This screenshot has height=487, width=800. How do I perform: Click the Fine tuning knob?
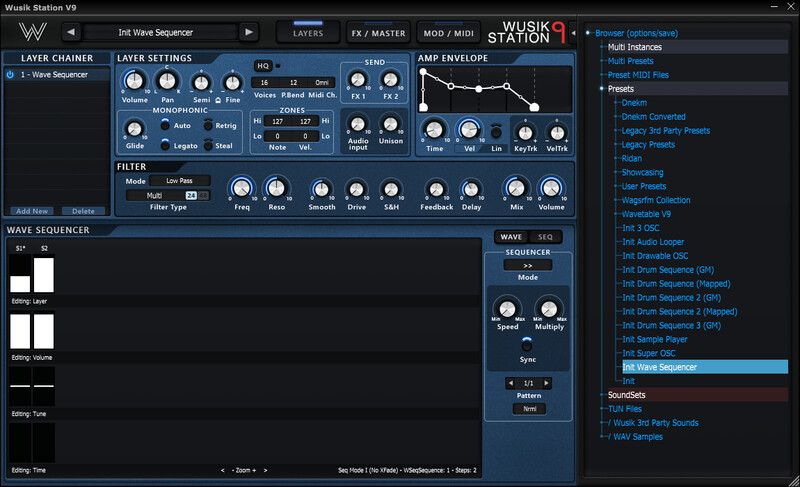tap(233, 83)
